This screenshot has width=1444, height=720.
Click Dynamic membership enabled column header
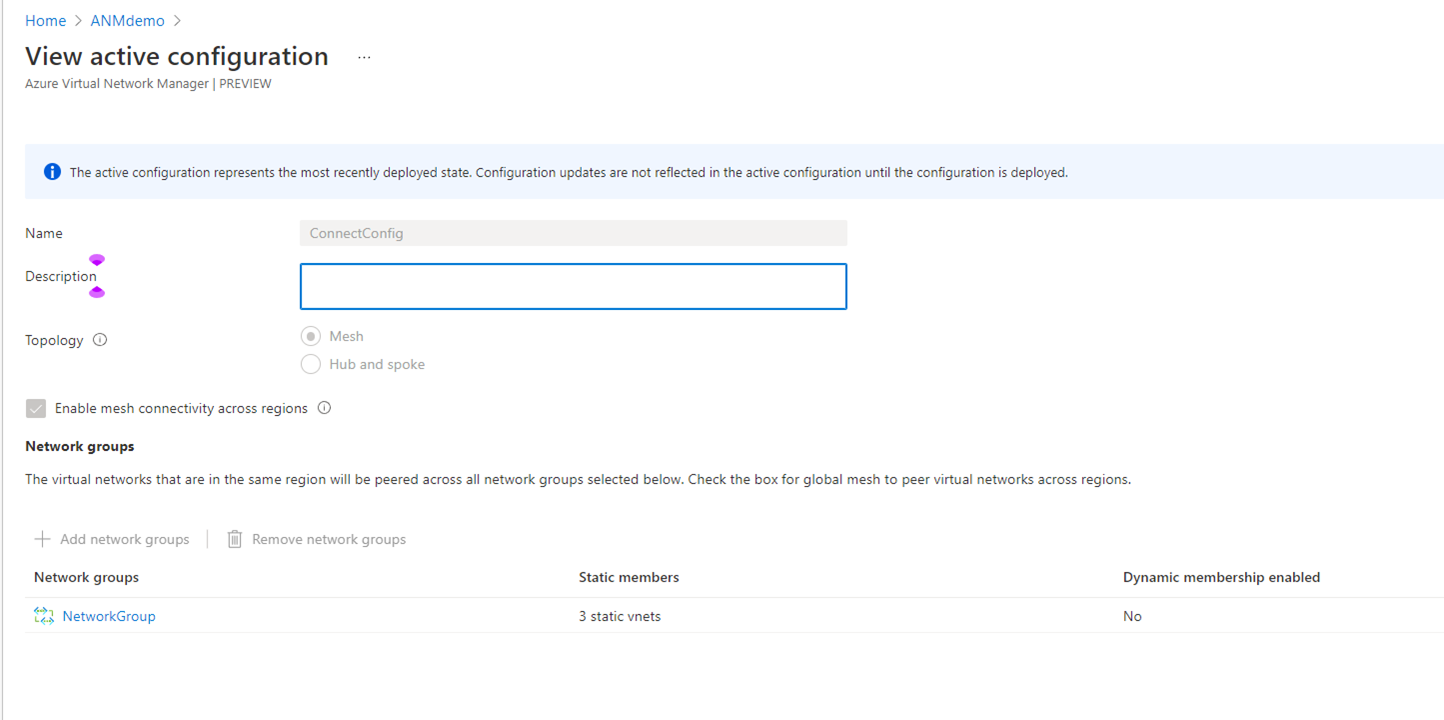pyautogui.click(x=1221, y=577)
